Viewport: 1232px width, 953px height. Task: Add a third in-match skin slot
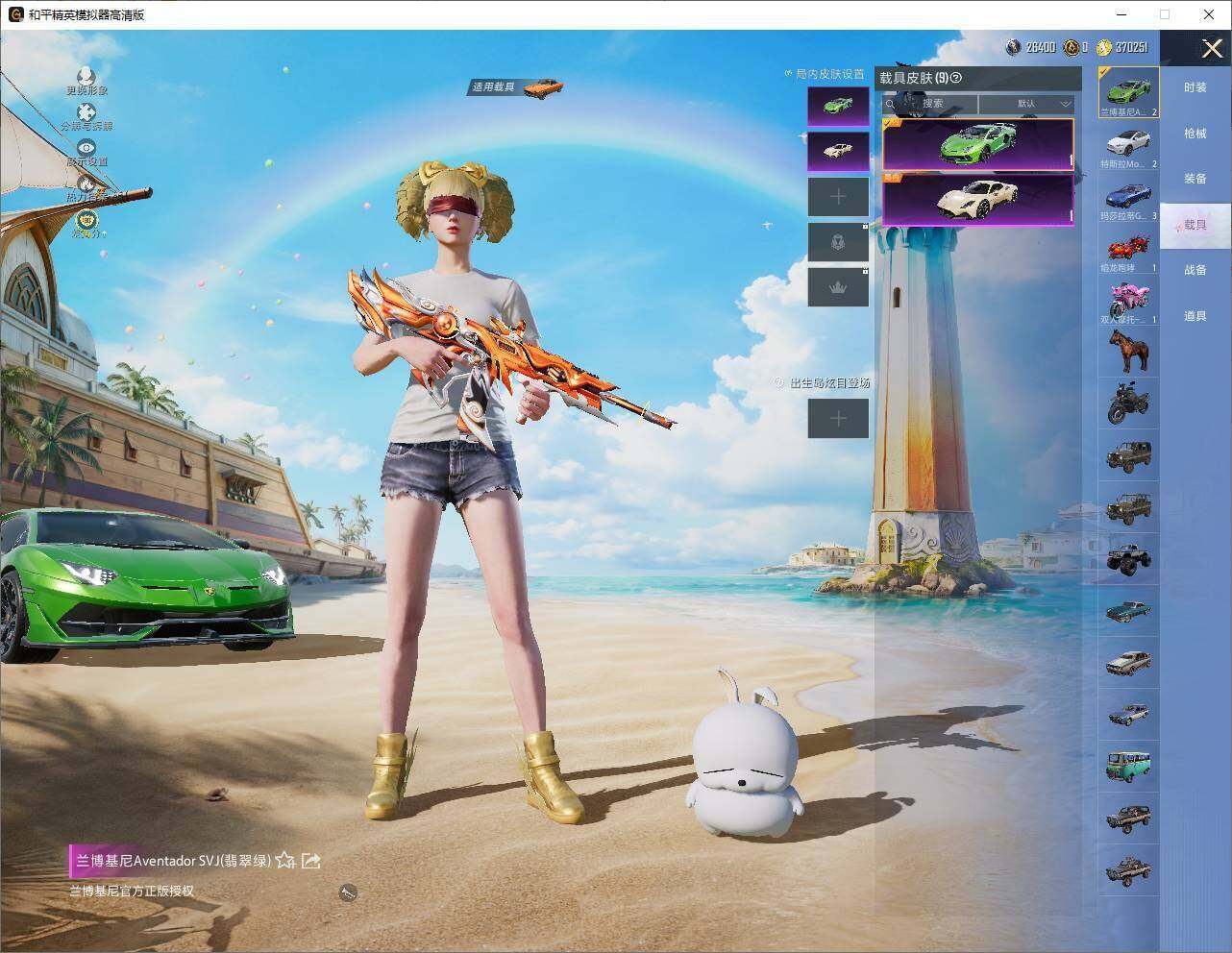[x=838, y=197]
